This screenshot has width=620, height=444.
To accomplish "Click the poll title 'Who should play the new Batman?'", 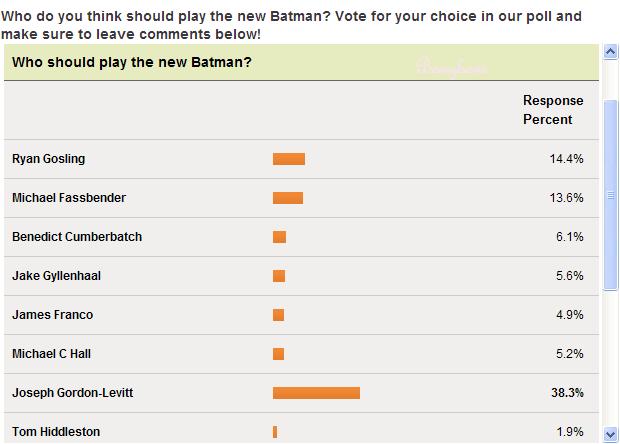I will [x=132, y=62].
